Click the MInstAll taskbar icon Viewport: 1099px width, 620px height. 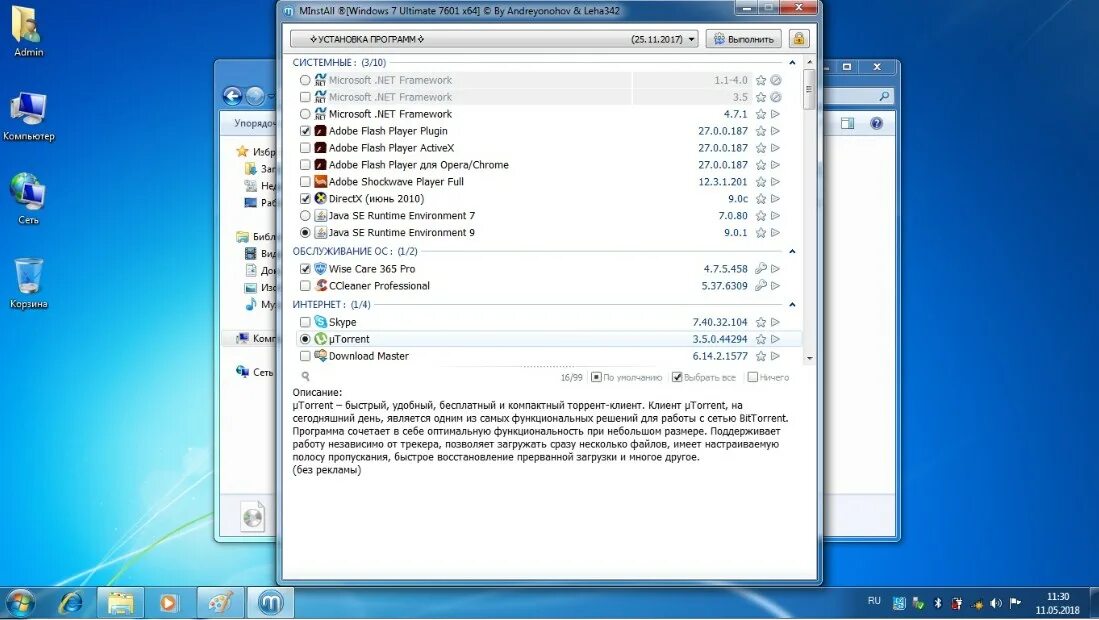point(271,602)
